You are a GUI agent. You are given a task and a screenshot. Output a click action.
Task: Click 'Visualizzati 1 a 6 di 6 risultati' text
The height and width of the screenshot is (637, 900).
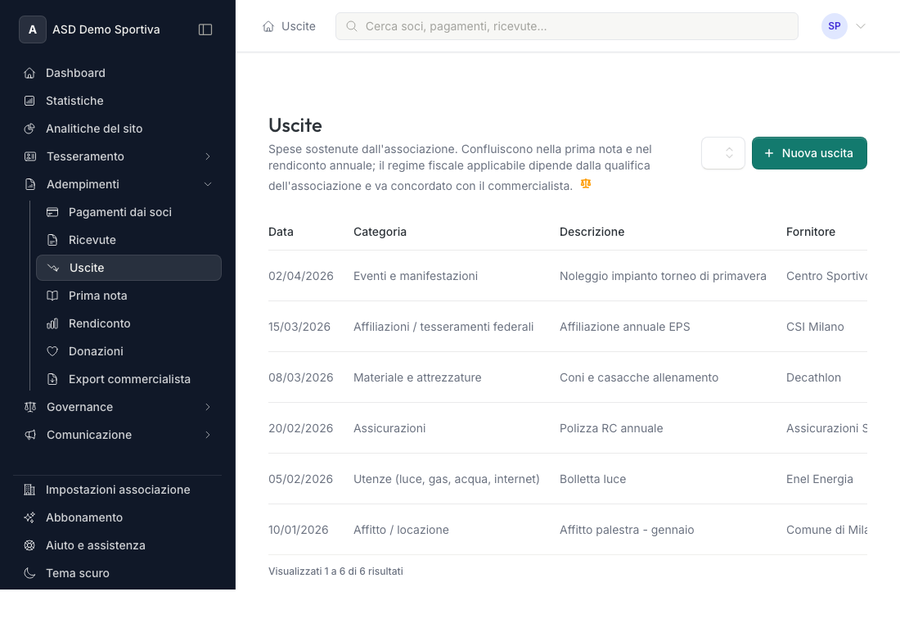336,572
